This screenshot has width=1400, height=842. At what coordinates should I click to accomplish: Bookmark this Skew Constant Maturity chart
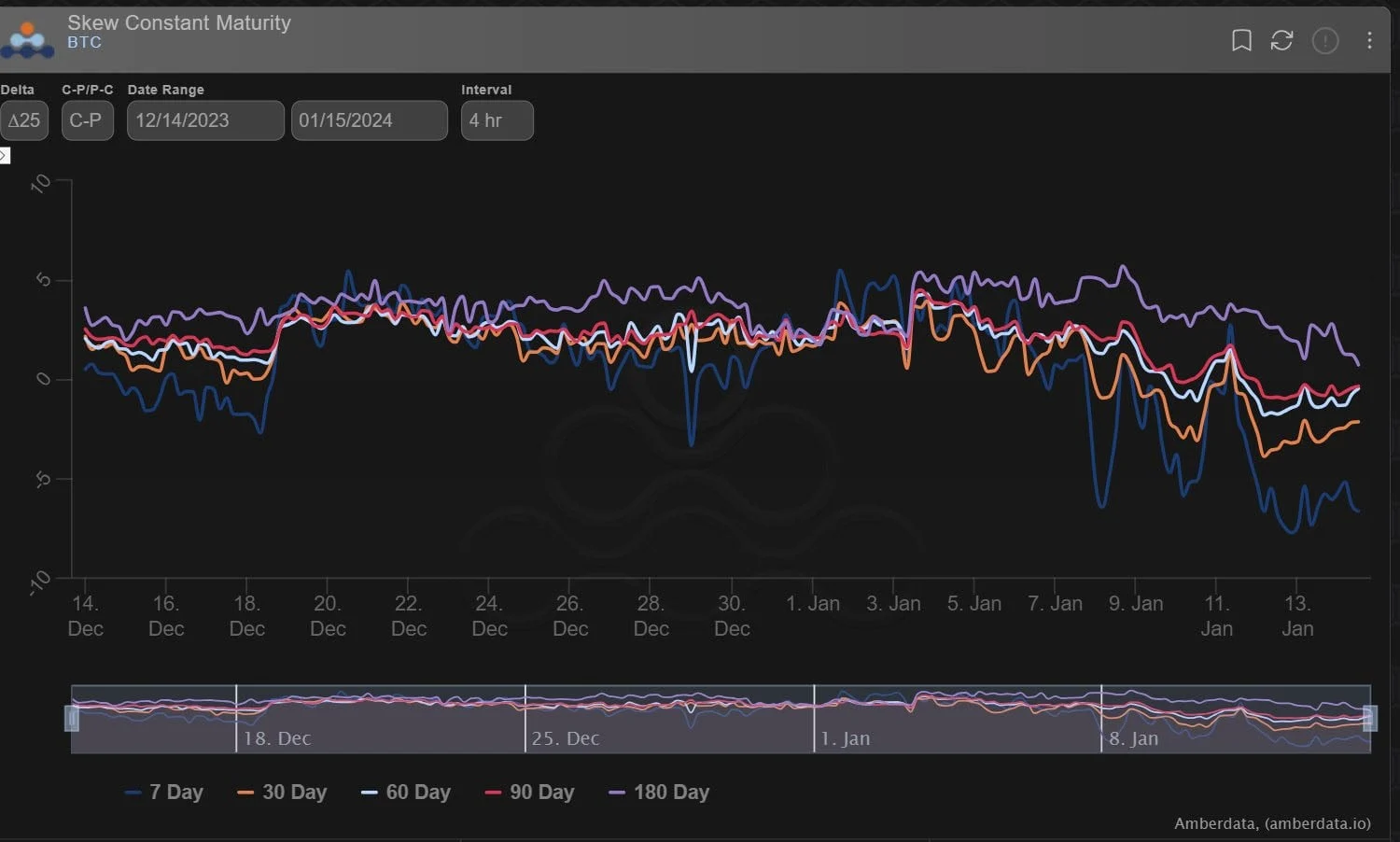1241,40
